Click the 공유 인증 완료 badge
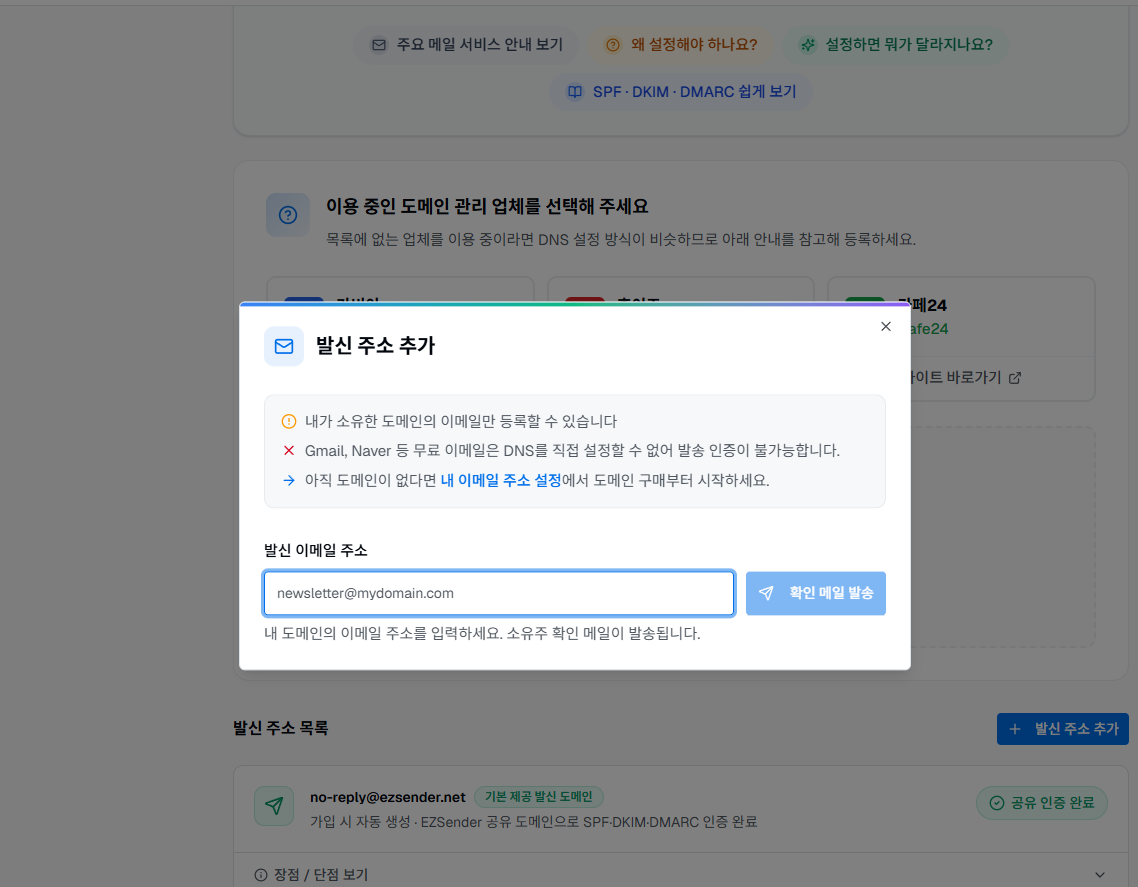 tap(1041, 803)
